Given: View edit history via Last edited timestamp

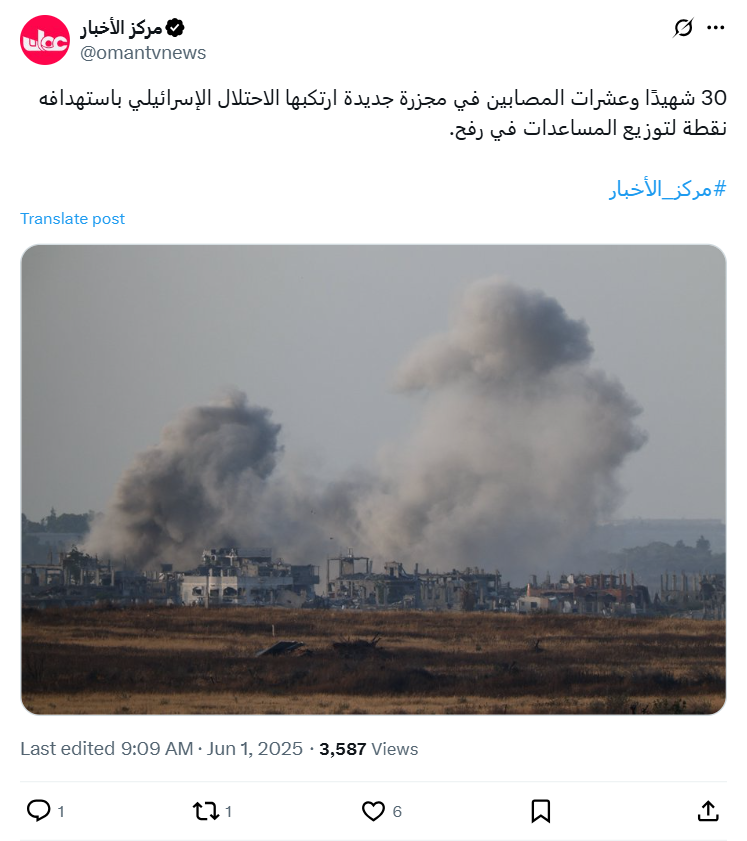Looking at the screenshot, I should click(x=161, y=749).
